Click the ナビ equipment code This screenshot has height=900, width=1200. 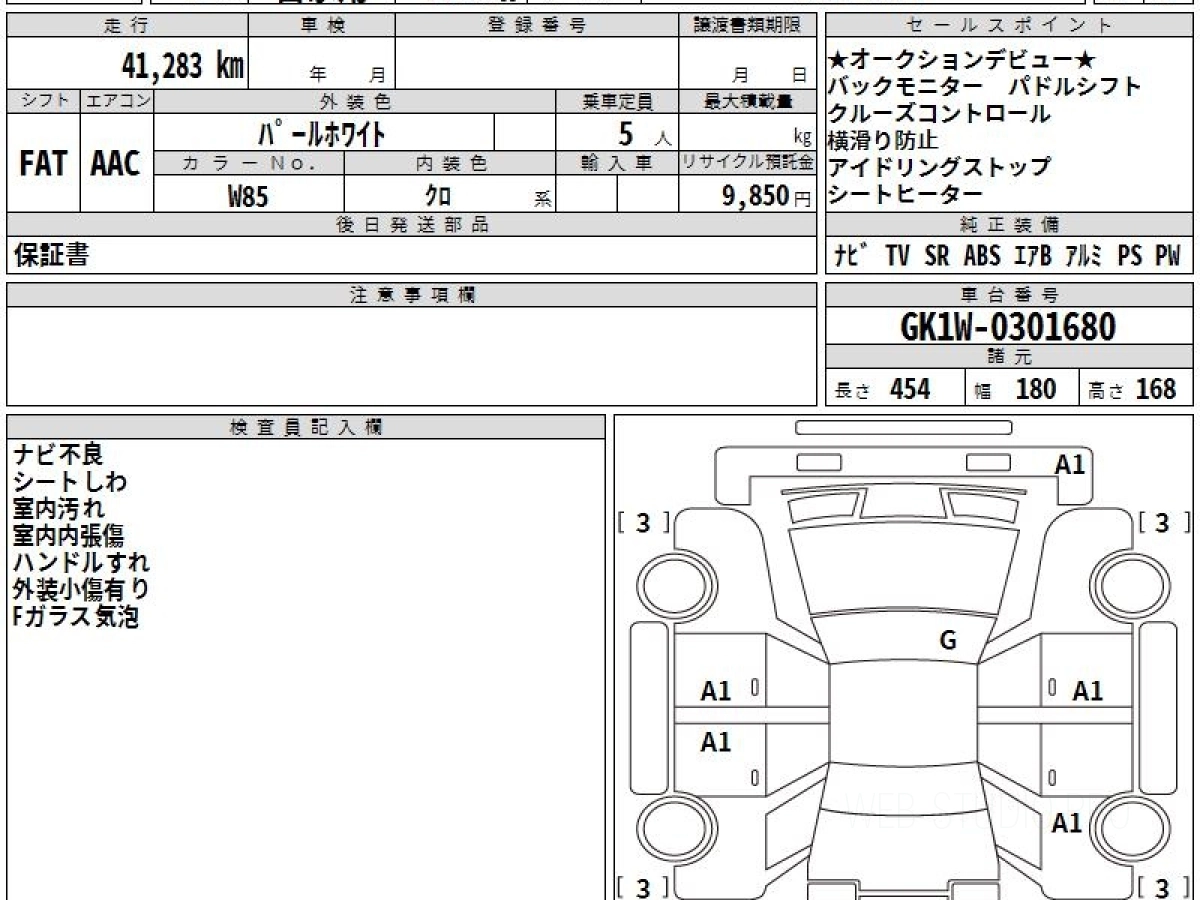851,256
